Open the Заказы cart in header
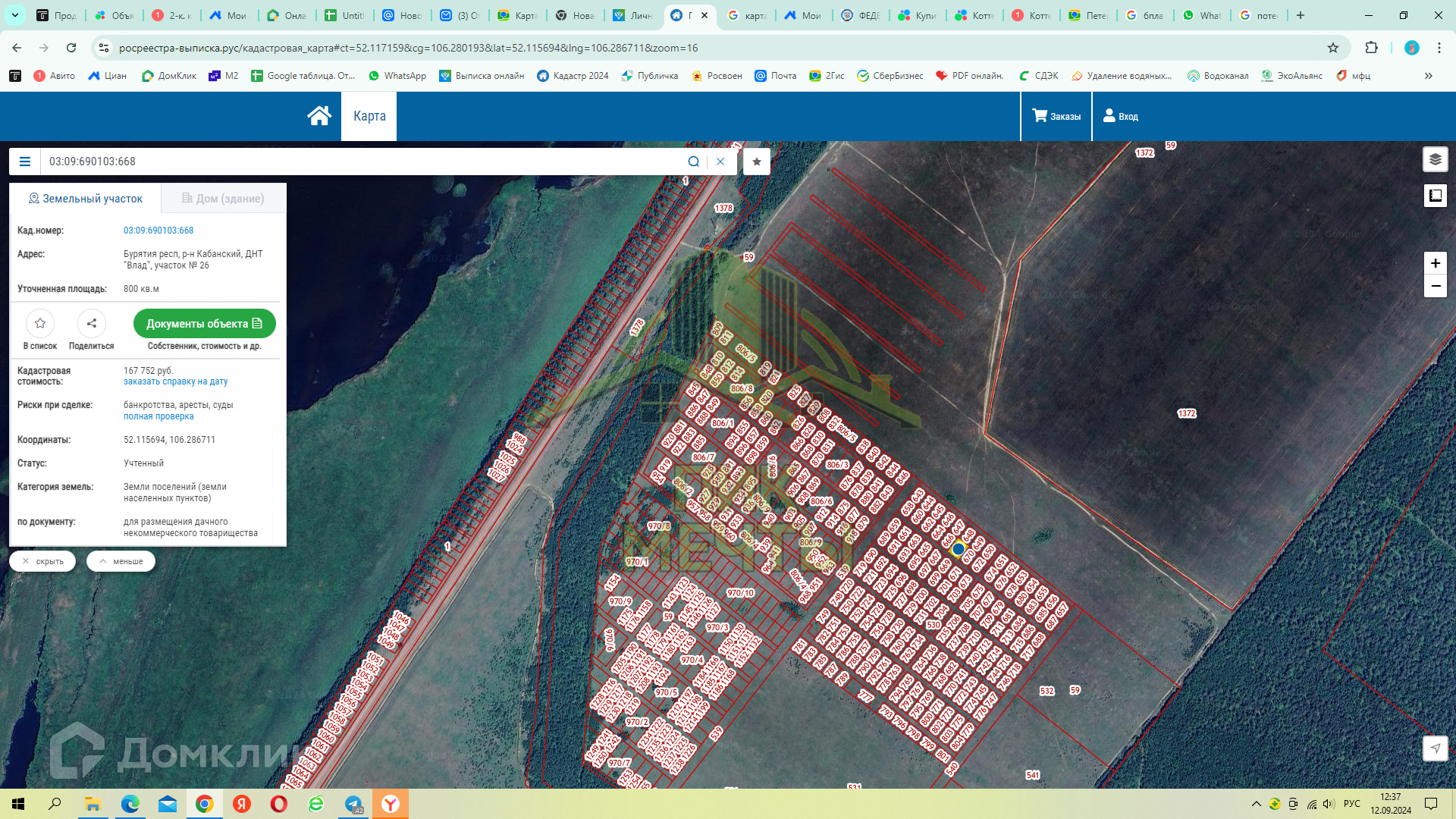Viewport: 1456px width, 819px height. 1056,116
